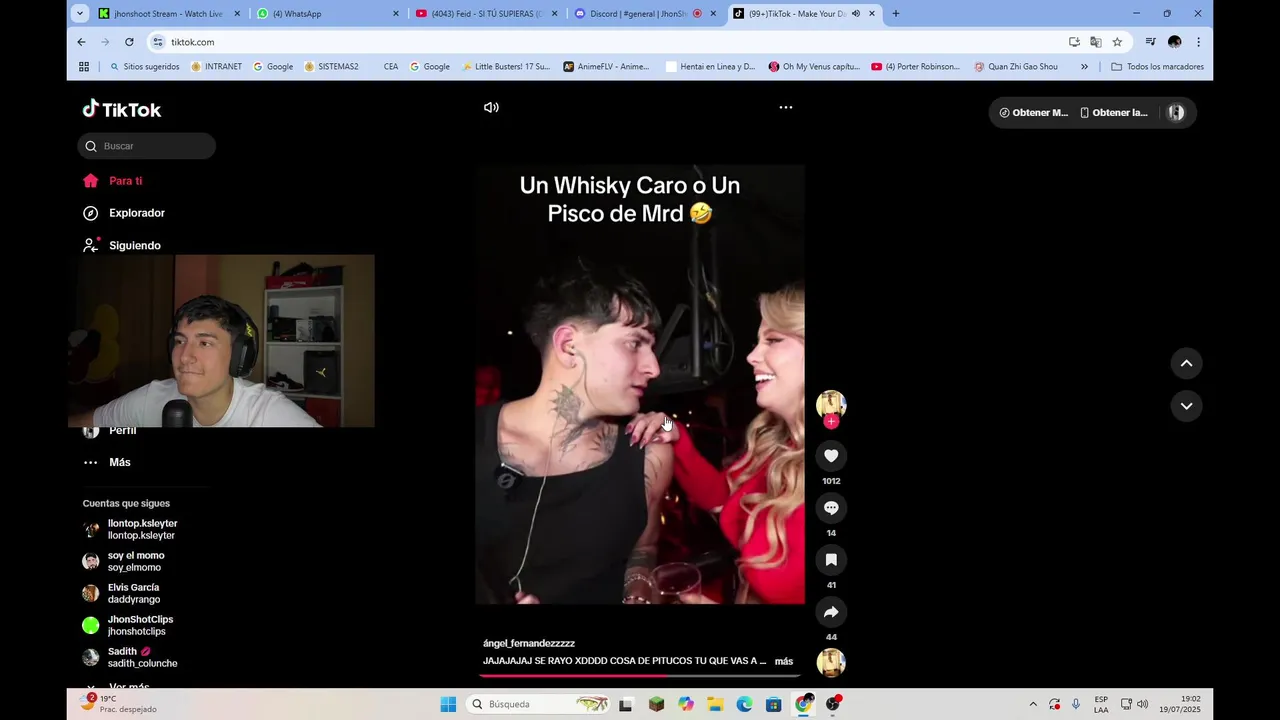The width and height of the screenshot is (1280, 720).
Task: Open the sound disc thumbnail below share
Action: coord(831,662)
